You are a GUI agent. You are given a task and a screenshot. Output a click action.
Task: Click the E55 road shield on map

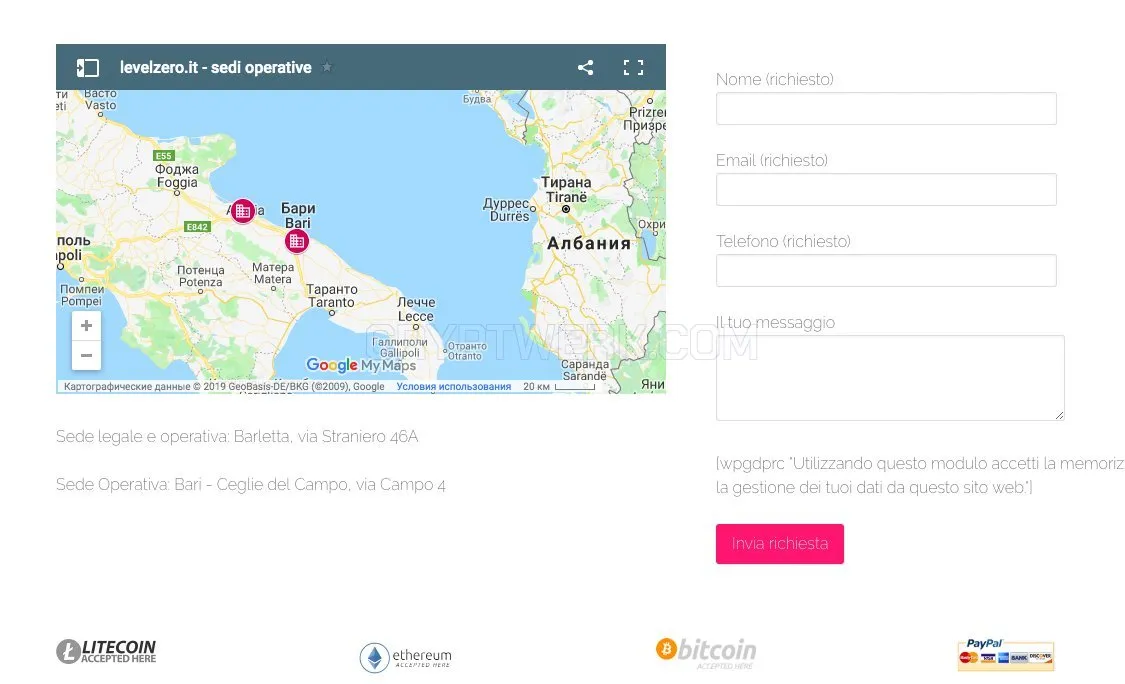pyautogui.click(x=164, y=156)
